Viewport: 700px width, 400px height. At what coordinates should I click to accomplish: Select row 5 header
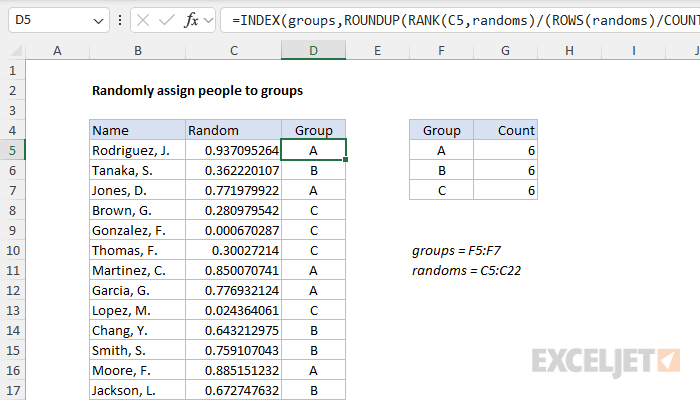(x=12, y=150)
